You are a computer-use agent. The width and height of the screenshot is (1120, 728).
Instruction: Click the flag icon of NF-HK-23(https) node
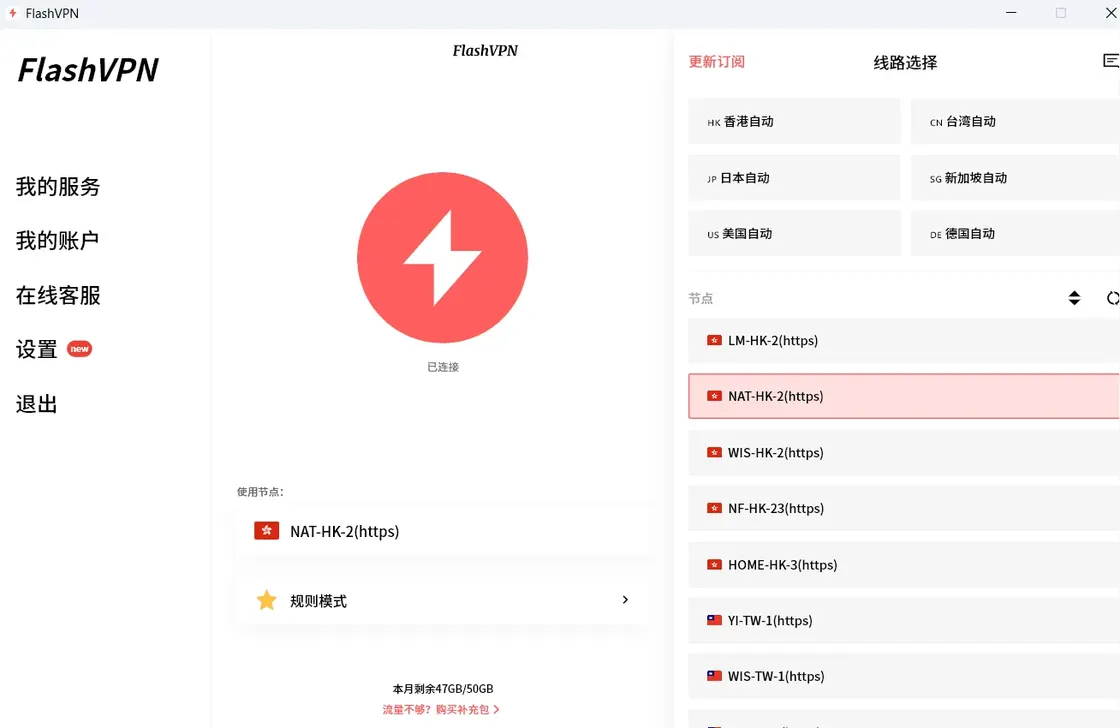click(x=714, y=508)
